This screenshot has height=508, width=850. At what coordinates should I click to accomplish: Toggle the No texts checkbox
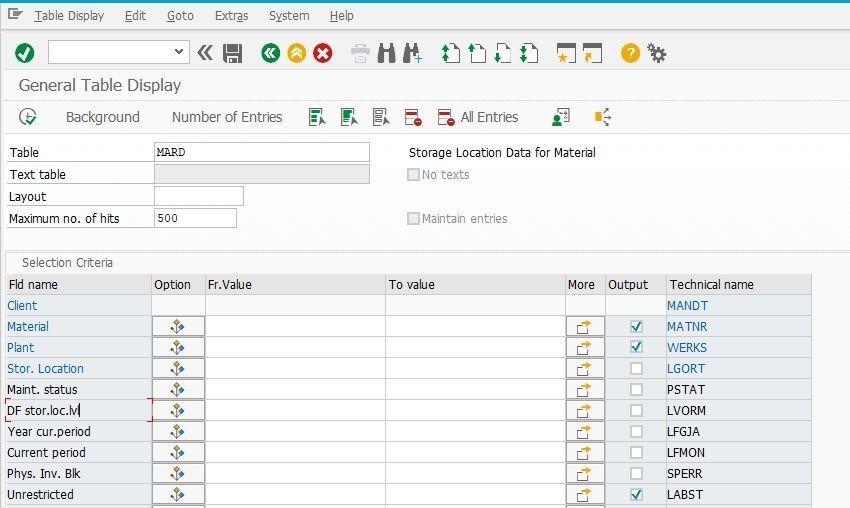coord(413,175)
